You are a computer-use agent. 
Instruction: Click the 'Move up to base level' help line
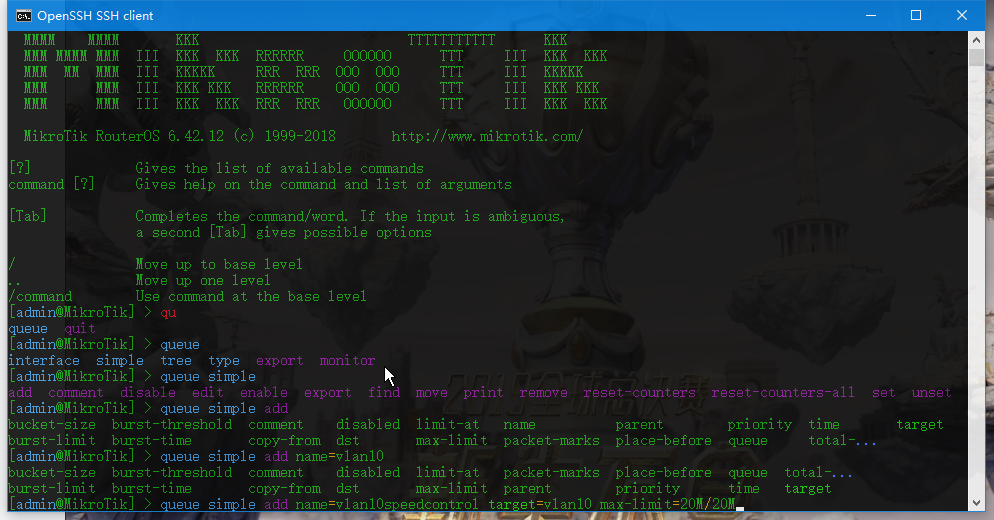[x=219, y=264]
